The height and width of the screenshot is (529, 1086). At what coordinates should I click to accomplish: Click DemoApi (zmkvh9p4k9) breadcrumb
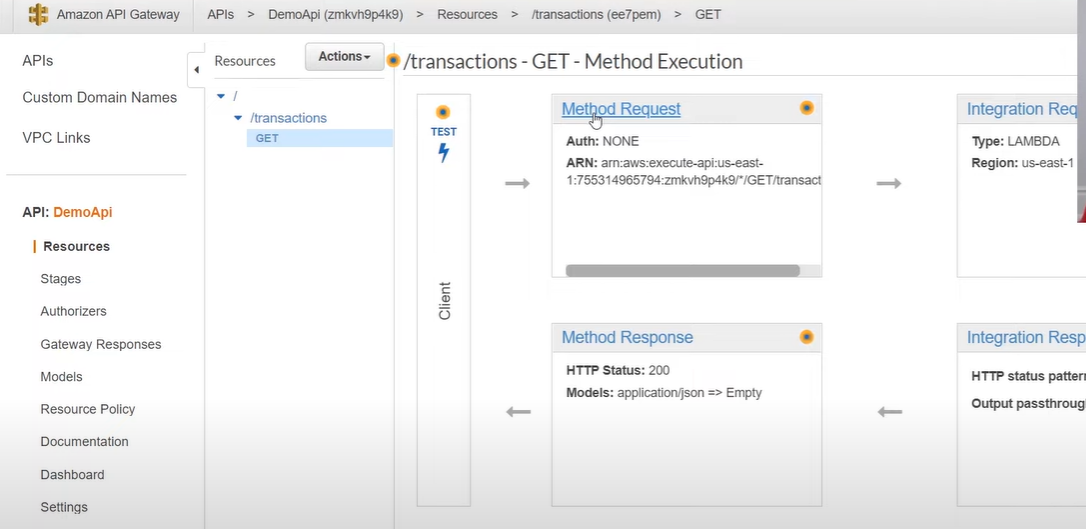pos(335,15)
